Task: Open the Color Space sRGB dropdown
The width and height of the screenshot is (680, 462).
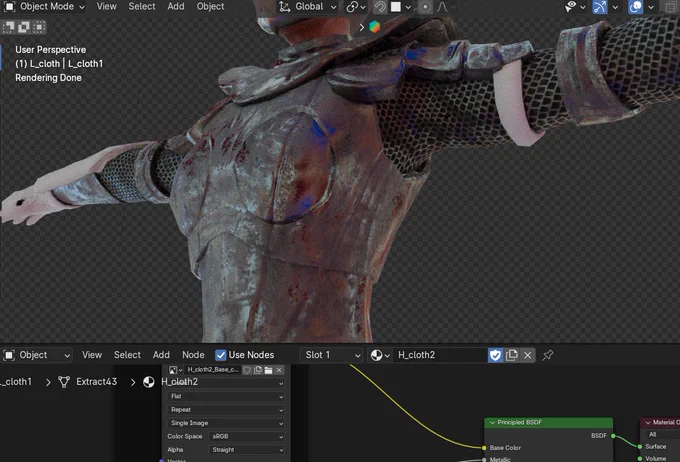Action: [247, 436]
